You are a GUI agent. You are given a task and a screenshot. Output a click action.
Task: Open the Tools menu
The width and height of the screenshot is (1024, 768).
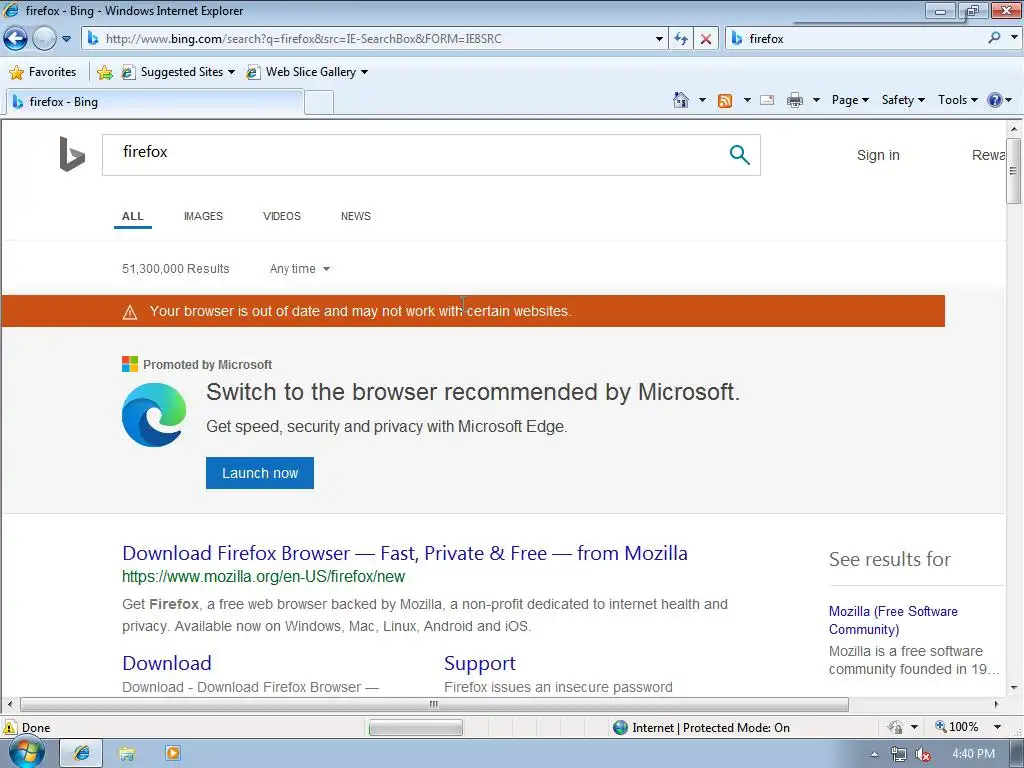point(957,100)
